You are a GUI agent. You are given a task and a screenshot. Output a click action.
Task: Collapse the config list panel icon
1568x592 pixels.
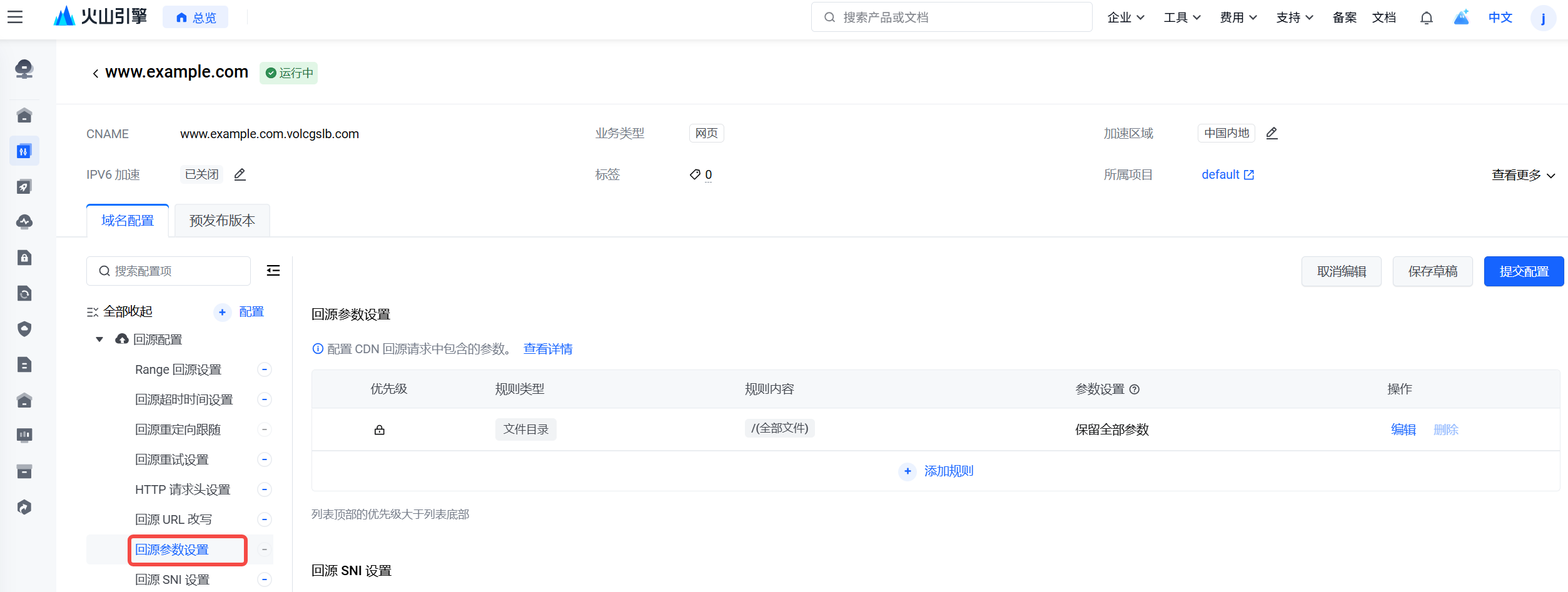coord(273,271)
